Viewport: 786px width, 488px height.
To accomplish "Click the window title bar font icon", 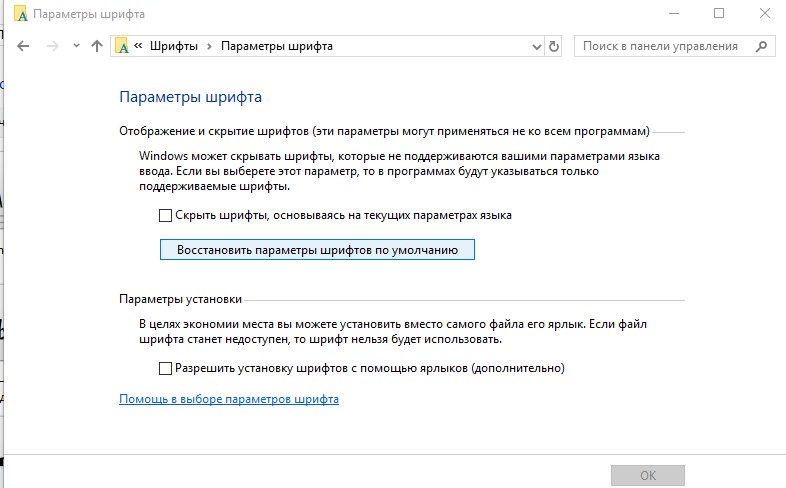I will (x=21, y=14).
